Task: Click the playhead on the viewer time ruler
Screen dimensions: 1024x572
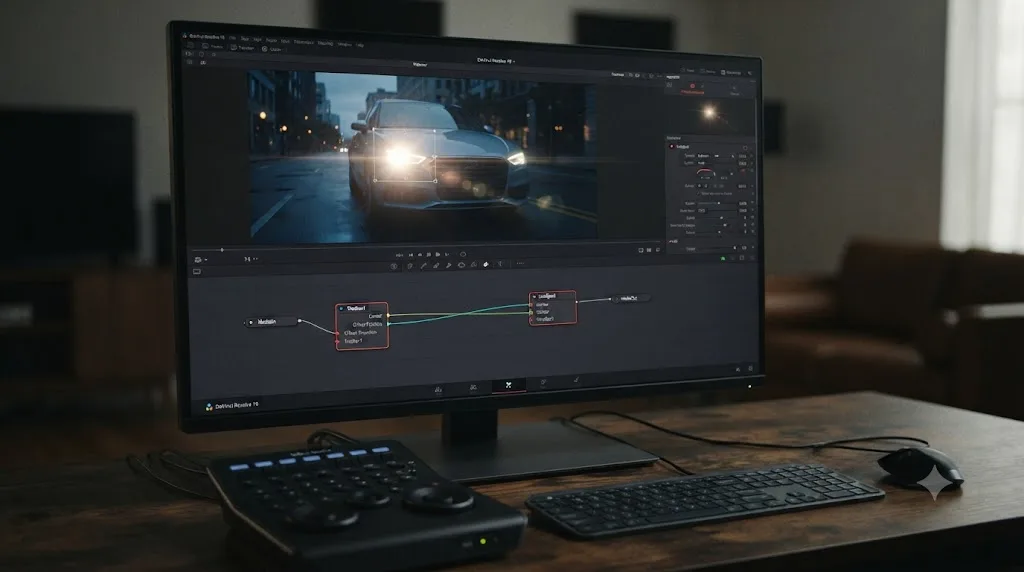Action: pos(222,249)
